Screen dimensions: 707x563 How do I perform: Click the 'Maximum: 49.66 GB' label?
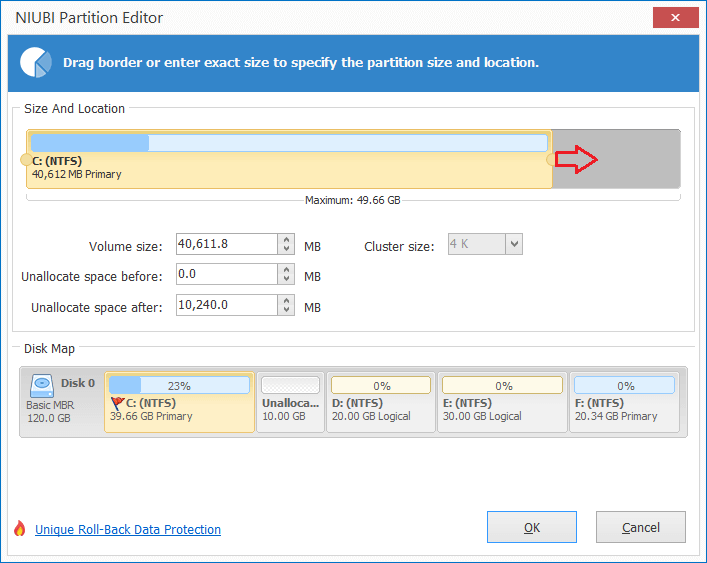coord(353,200)
